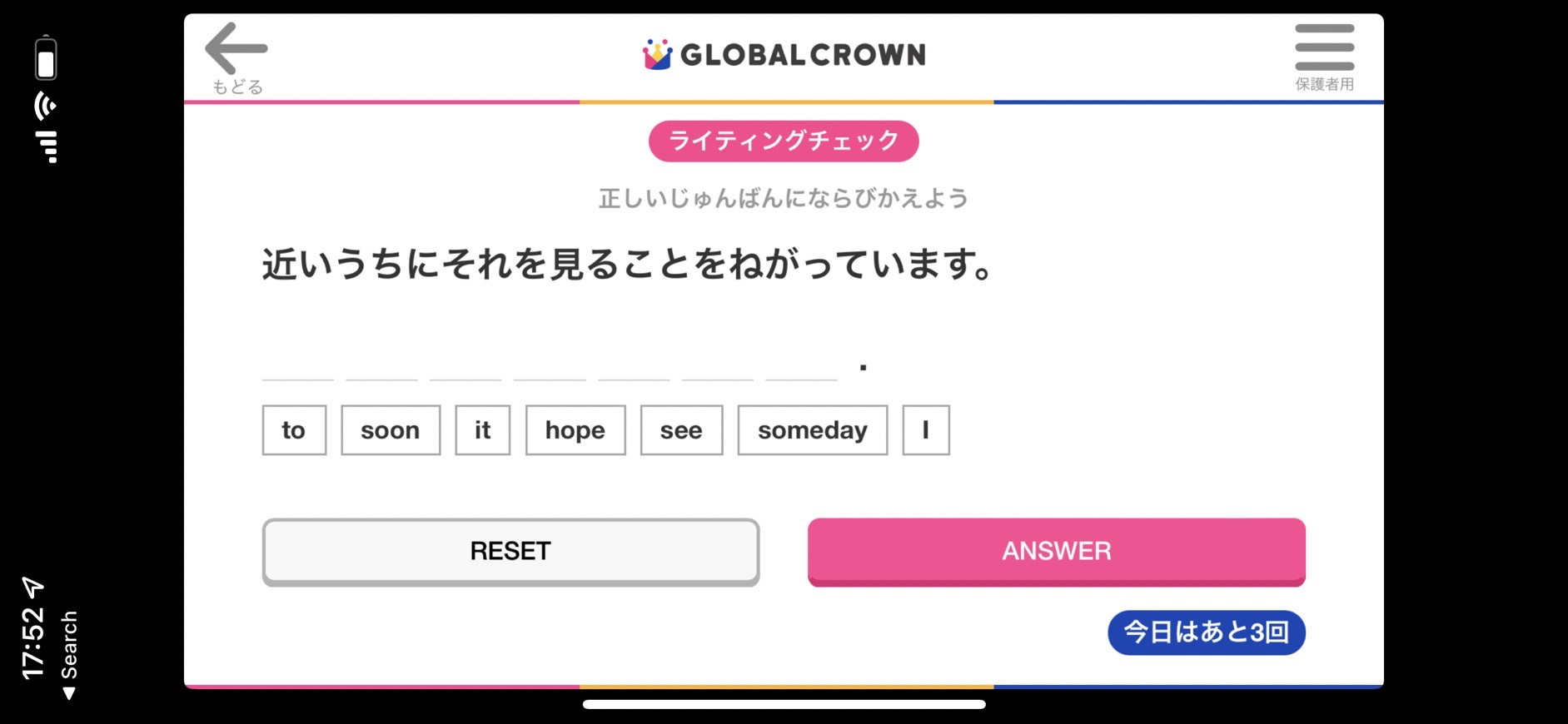Open the hamburger menu for 保護者用
The image size is (1568, 724).
click(1324, 57)
